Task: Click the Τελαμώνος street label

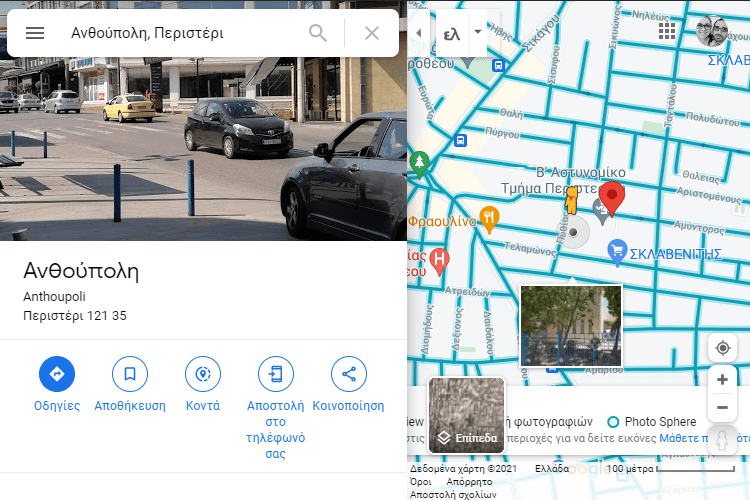Action: click(x=531, y=248)
